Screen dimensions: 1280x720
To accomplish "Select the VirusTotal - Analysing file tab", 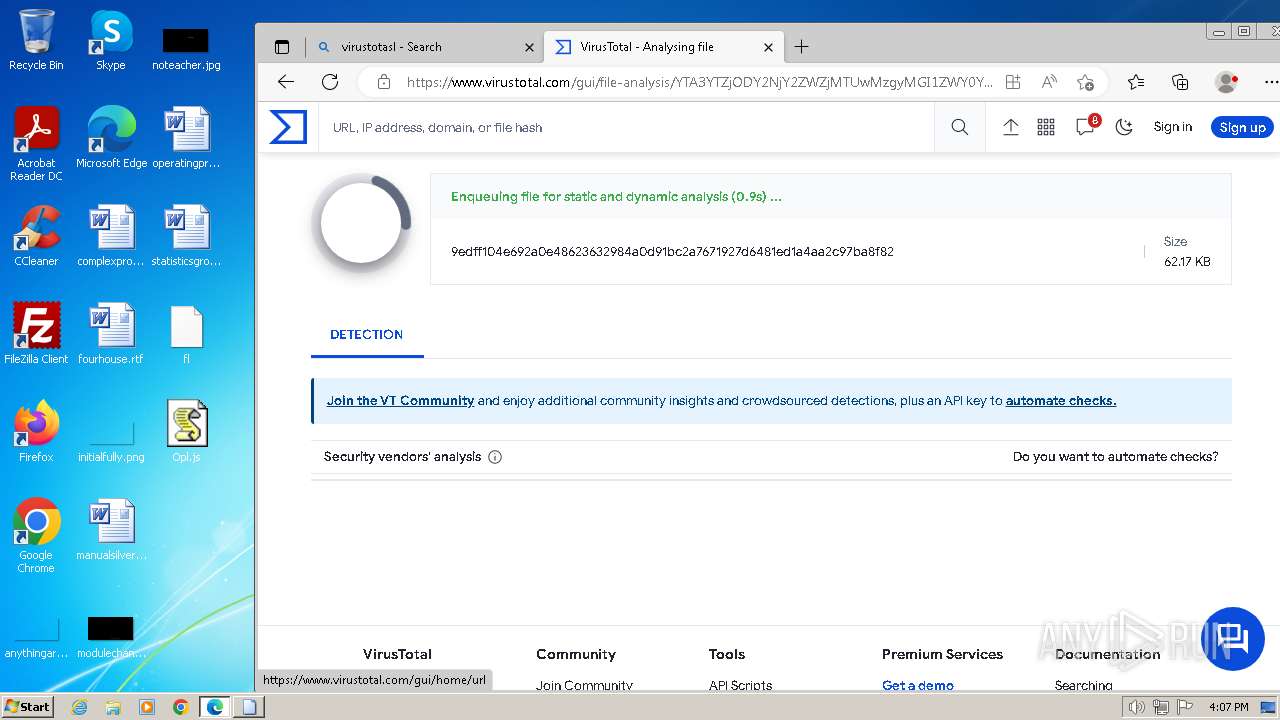I will (x=664, y=47).
